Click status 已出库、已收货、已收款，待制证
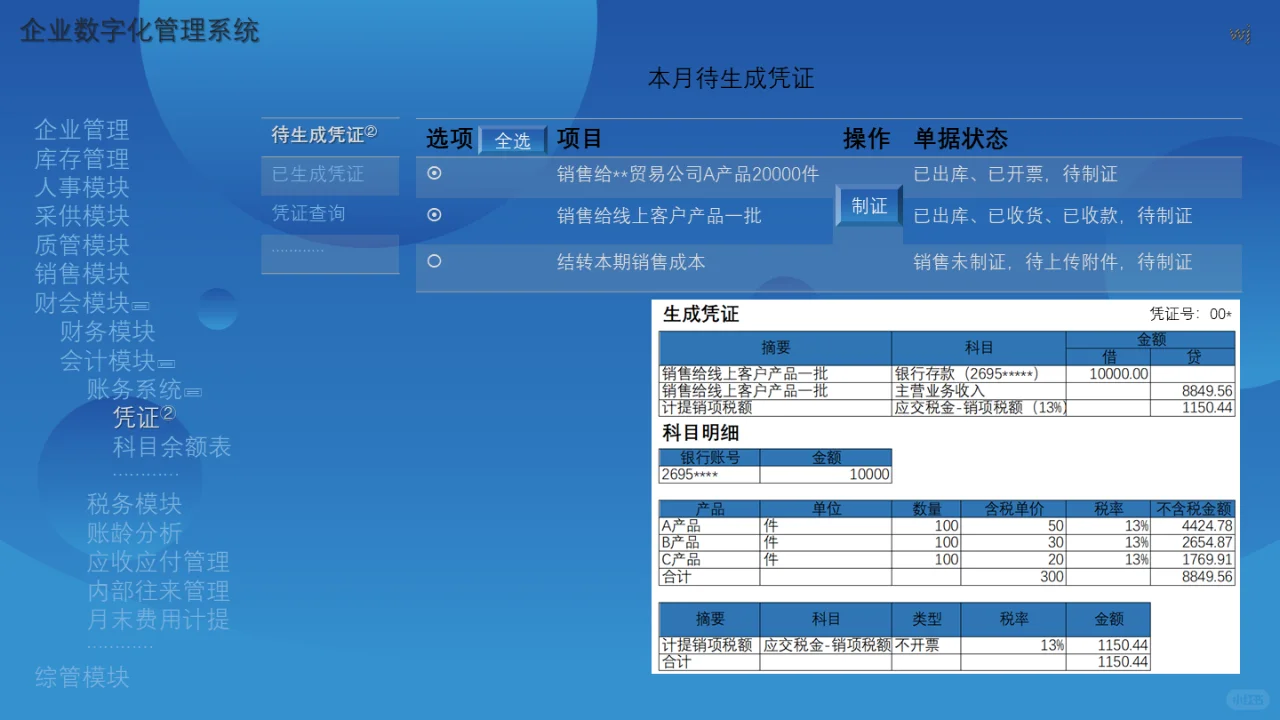Viewport: 1280px width, 720px height. click(x=1053, y=215)
